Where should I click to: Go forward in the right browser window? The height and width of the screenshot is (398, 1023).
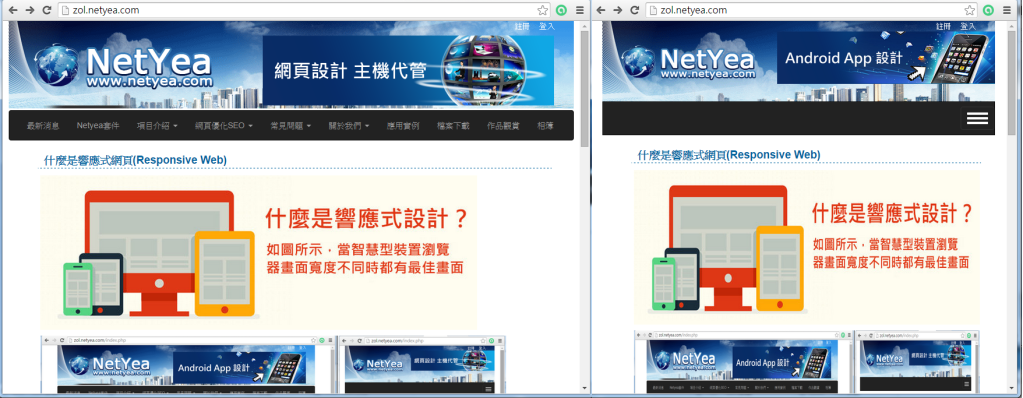coord(617,10)
